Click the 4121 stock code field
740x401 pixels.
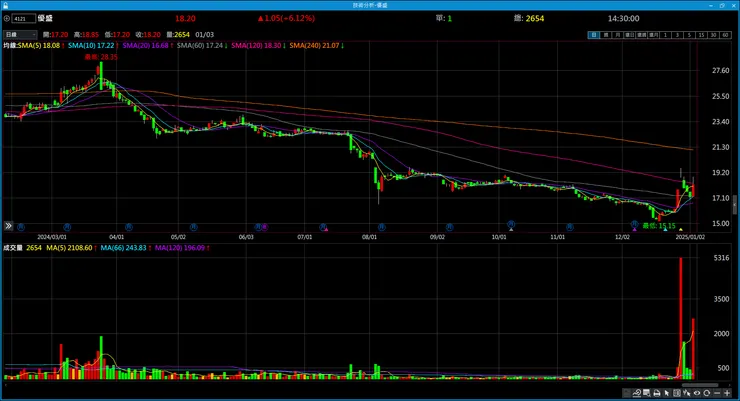(24, 18)
